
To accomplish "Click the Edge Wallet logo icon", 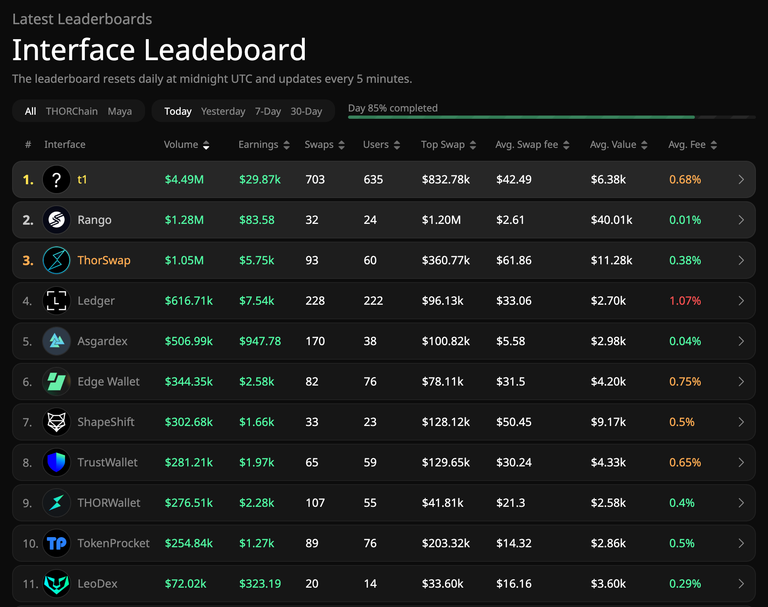I will [x=56, y=381].
